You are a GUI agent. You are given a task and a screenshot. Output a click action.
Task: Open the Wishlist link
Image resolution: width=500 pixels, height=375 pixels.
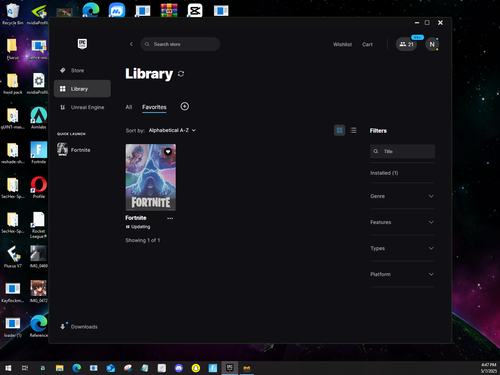pyautogui.click(x=342, y=44)
